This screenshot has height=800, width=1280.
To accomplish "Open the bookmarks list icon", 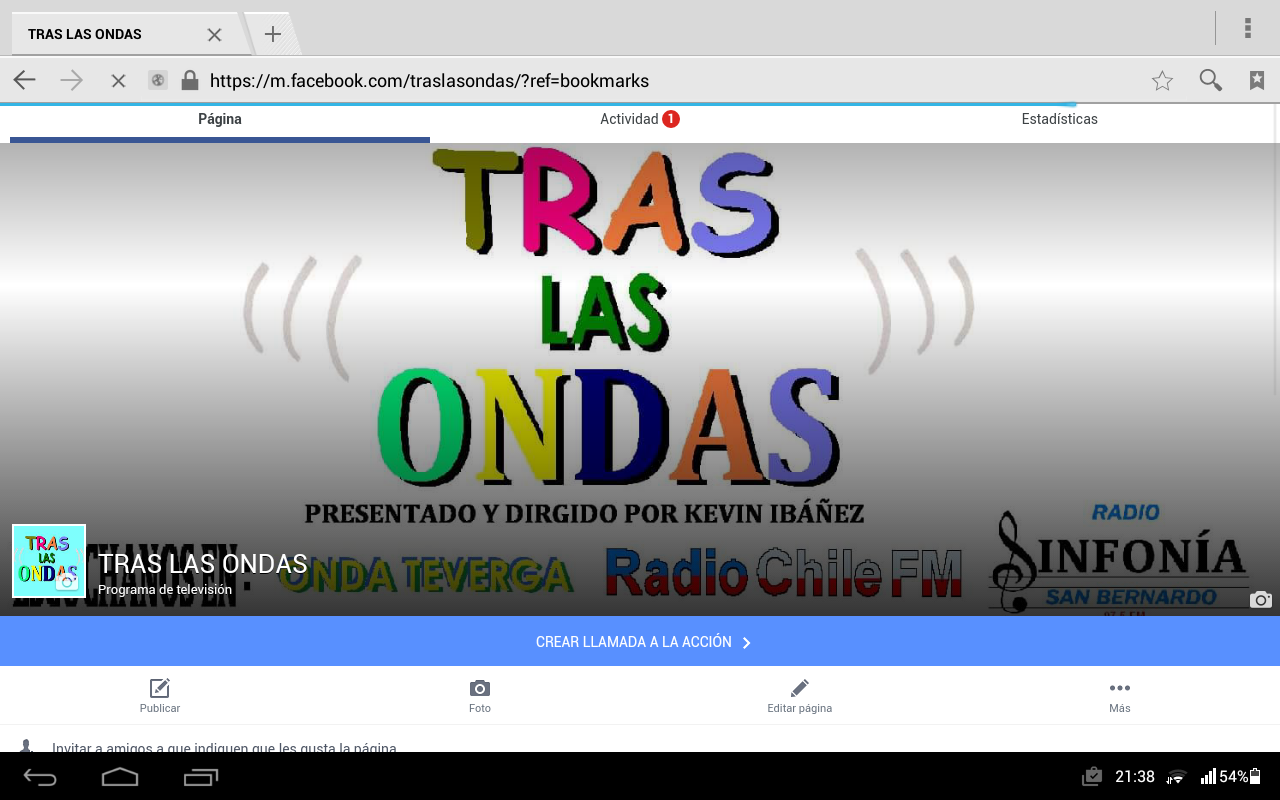I will pos(1257,81).
